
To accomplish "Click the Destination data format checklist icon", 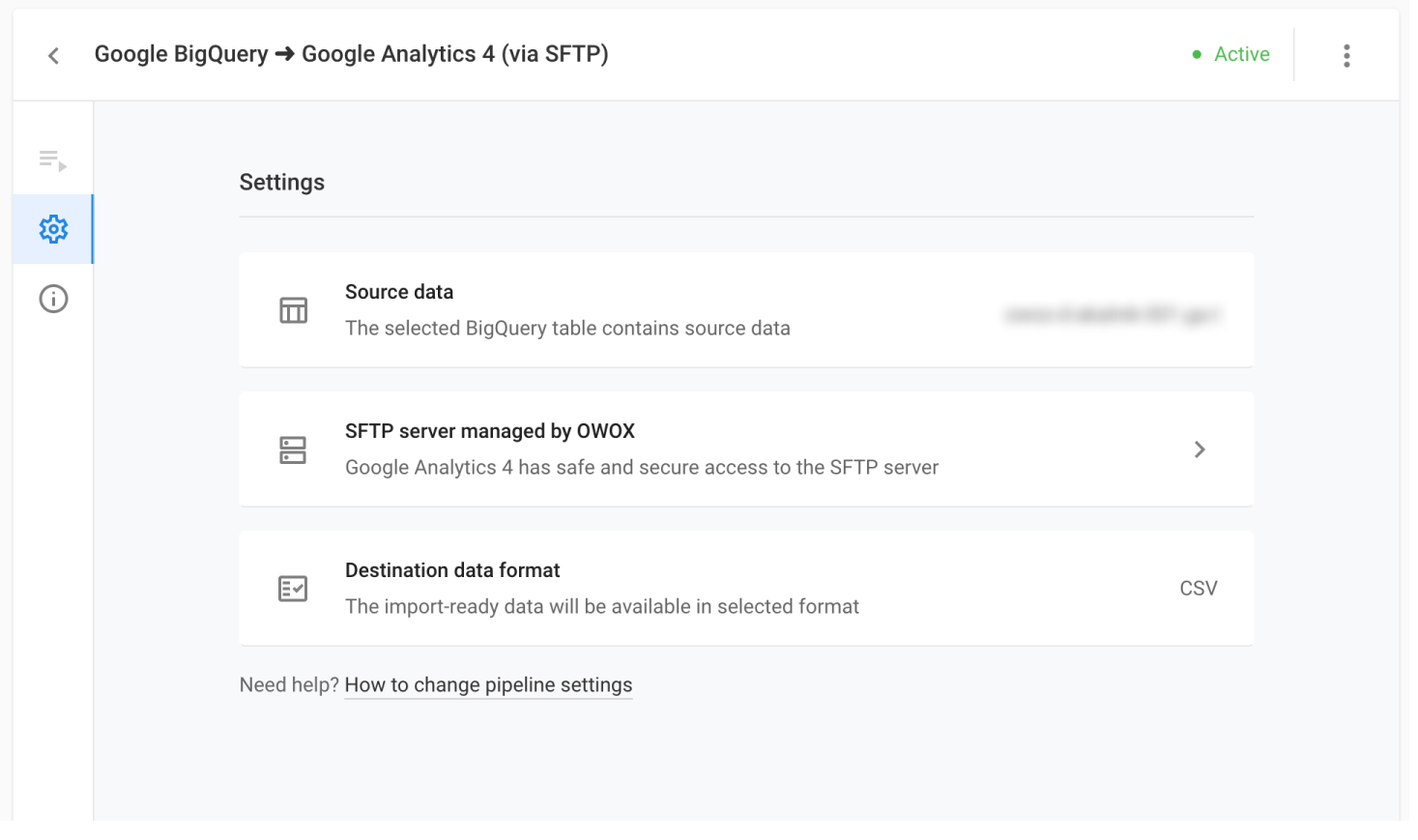I will [293, 589].
